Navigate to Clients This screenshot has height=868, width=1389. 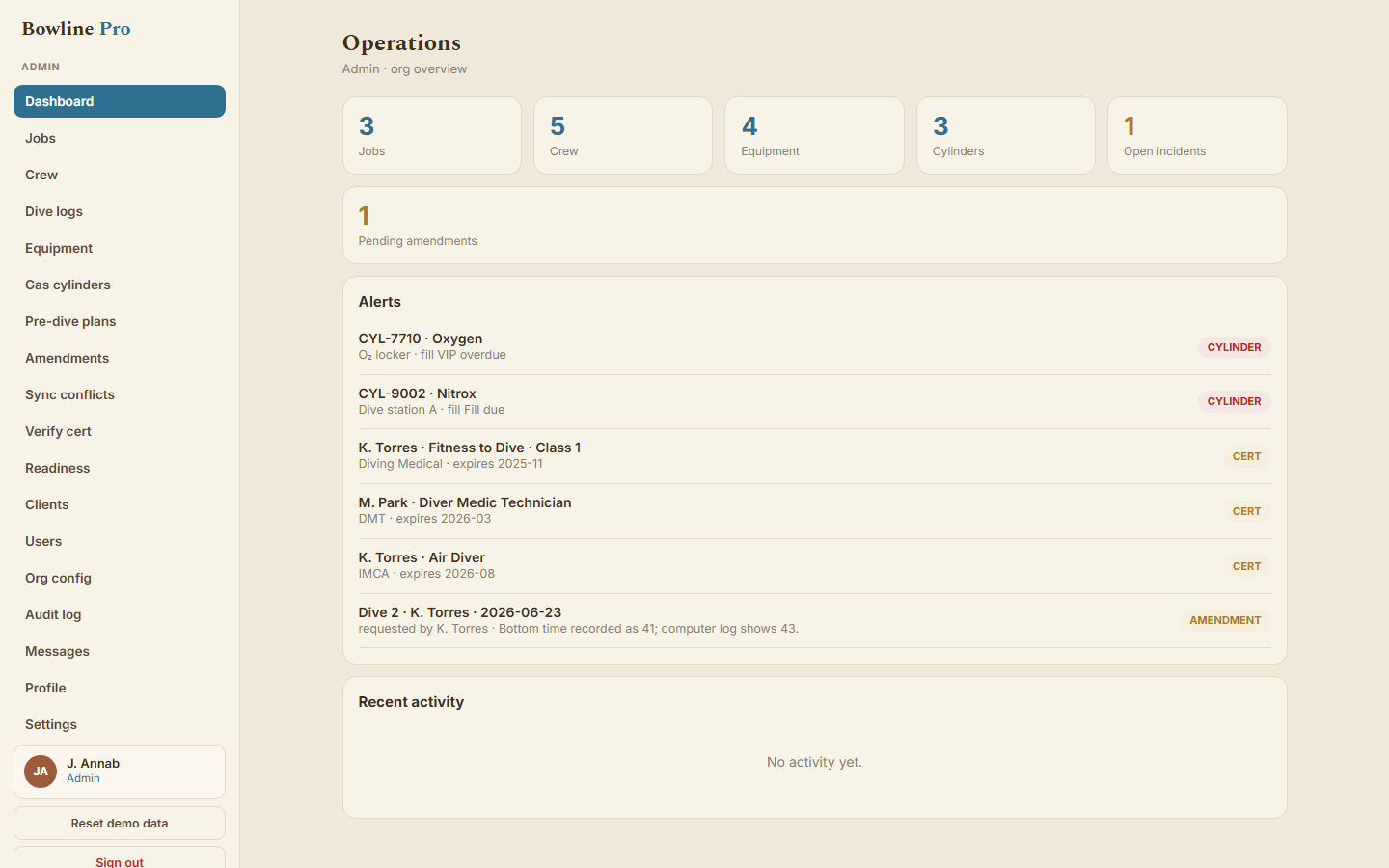click(120, 504)
